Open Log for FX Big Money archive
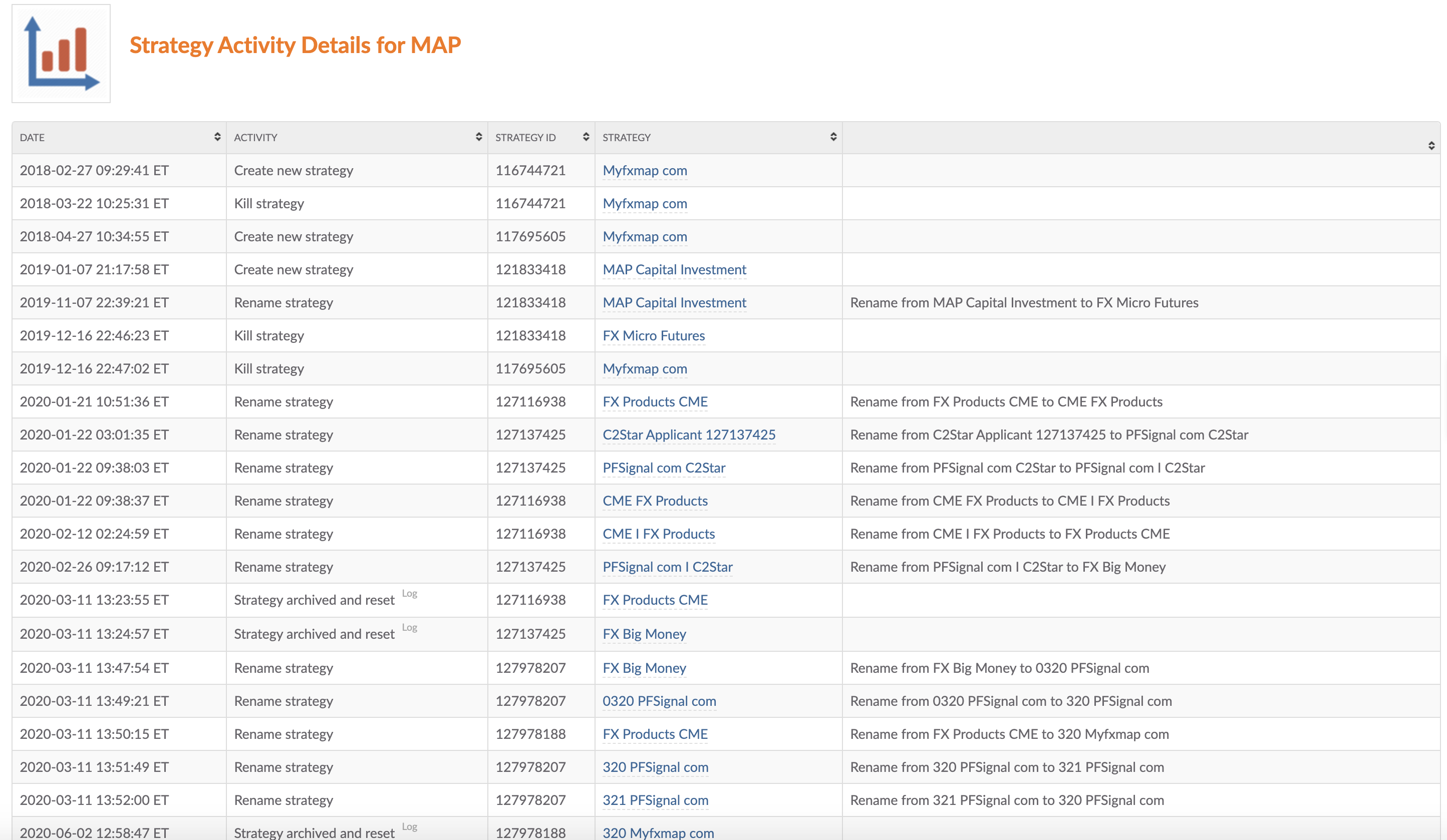Image resolution: width=1447 pixels, height=840 pixels. 409,627
